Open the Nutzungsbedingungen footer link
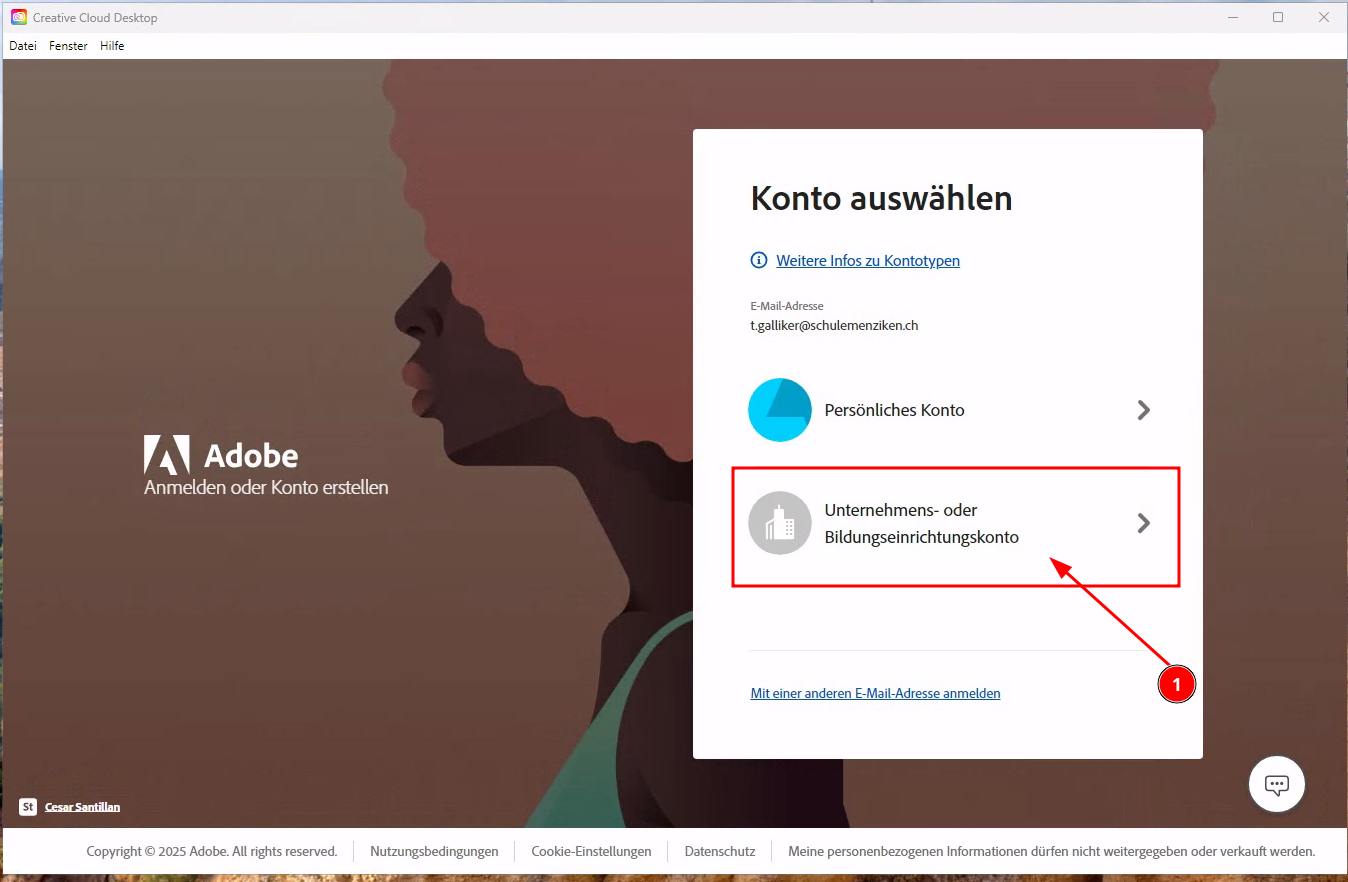The height and width of the screenshot is (882, 1348). click(434, 852)
